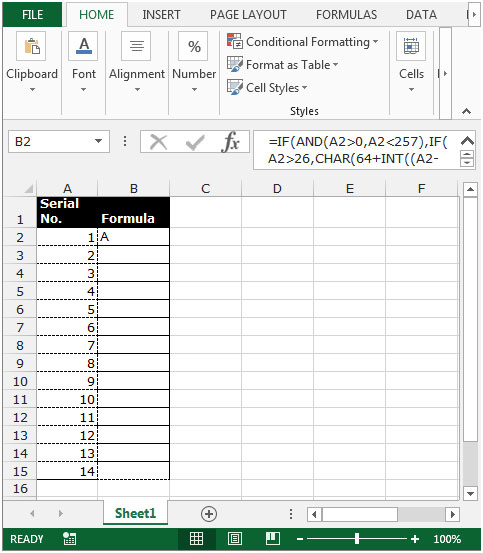Click the macro recording status bar icon

coord(69,539)
